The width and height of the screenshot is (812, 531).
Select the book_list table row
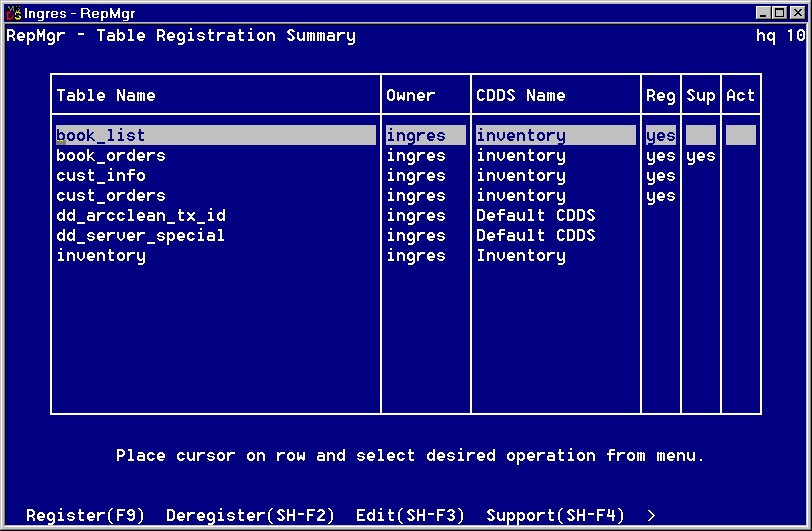pos(101,136)
